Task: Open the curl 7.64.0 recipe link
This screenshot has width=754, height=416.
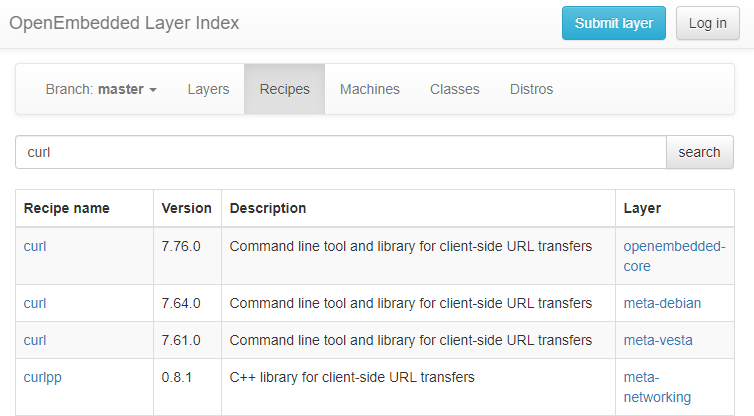Action: click(35, 303)
